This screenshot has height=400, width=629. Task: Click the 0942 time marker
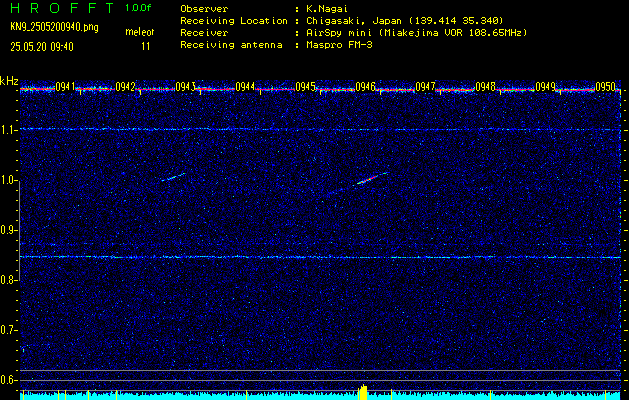(125, 86)
